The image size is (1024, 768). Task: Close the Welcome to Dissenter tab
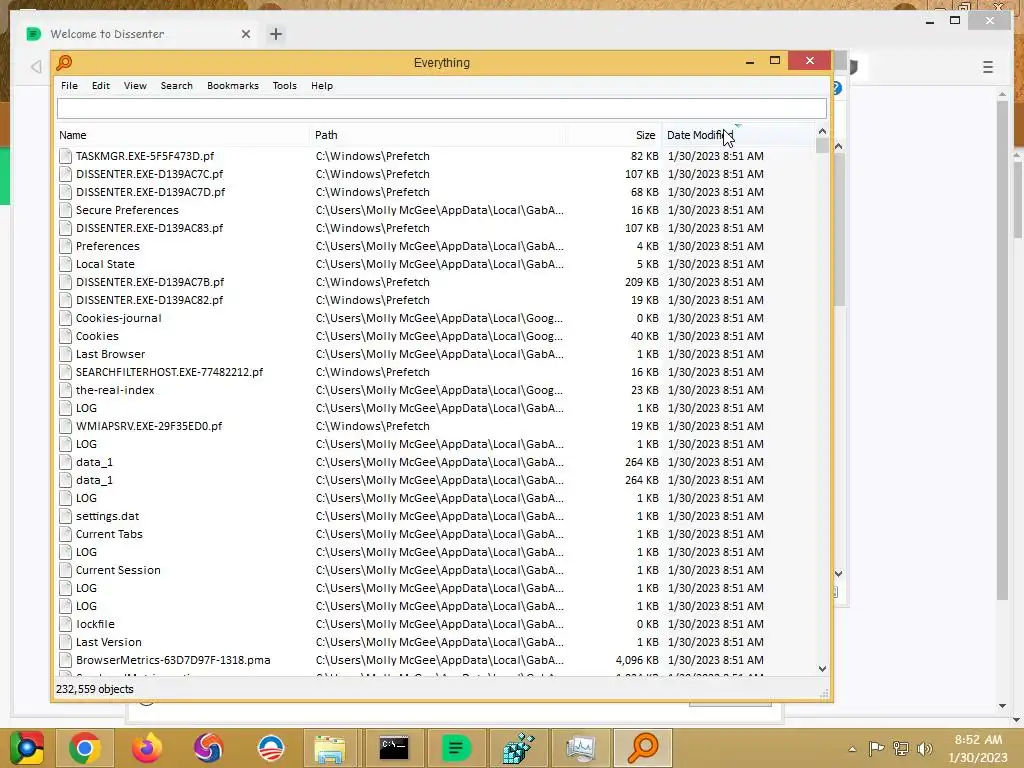(x=246, y=34)
